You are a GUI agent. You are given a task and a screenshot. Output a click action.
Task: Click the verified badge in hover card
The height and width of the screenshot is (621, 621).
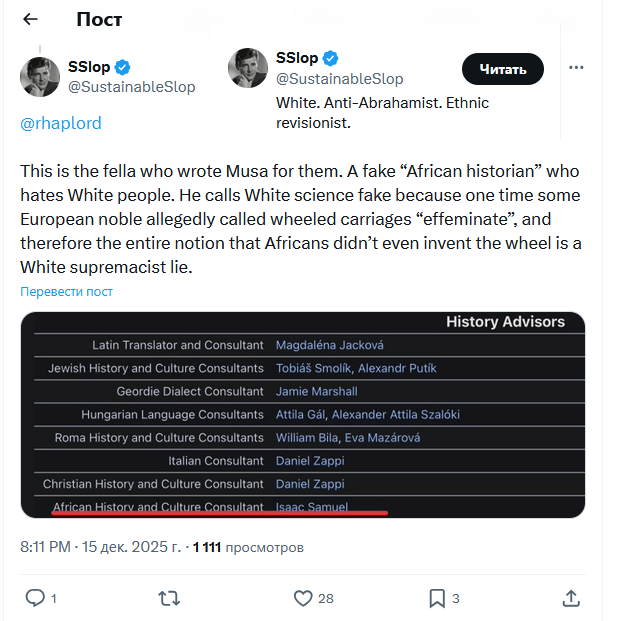coord(330,58)
